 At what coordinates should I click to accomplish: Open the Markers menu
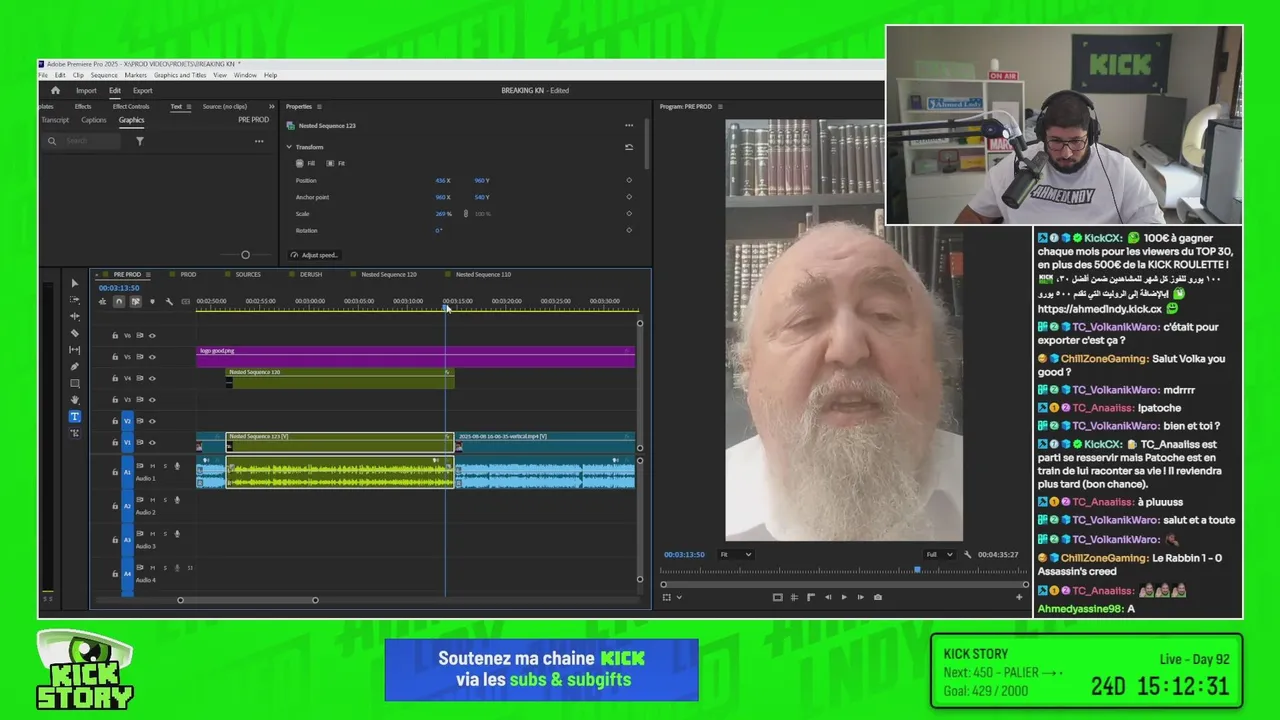coord(136,75)
